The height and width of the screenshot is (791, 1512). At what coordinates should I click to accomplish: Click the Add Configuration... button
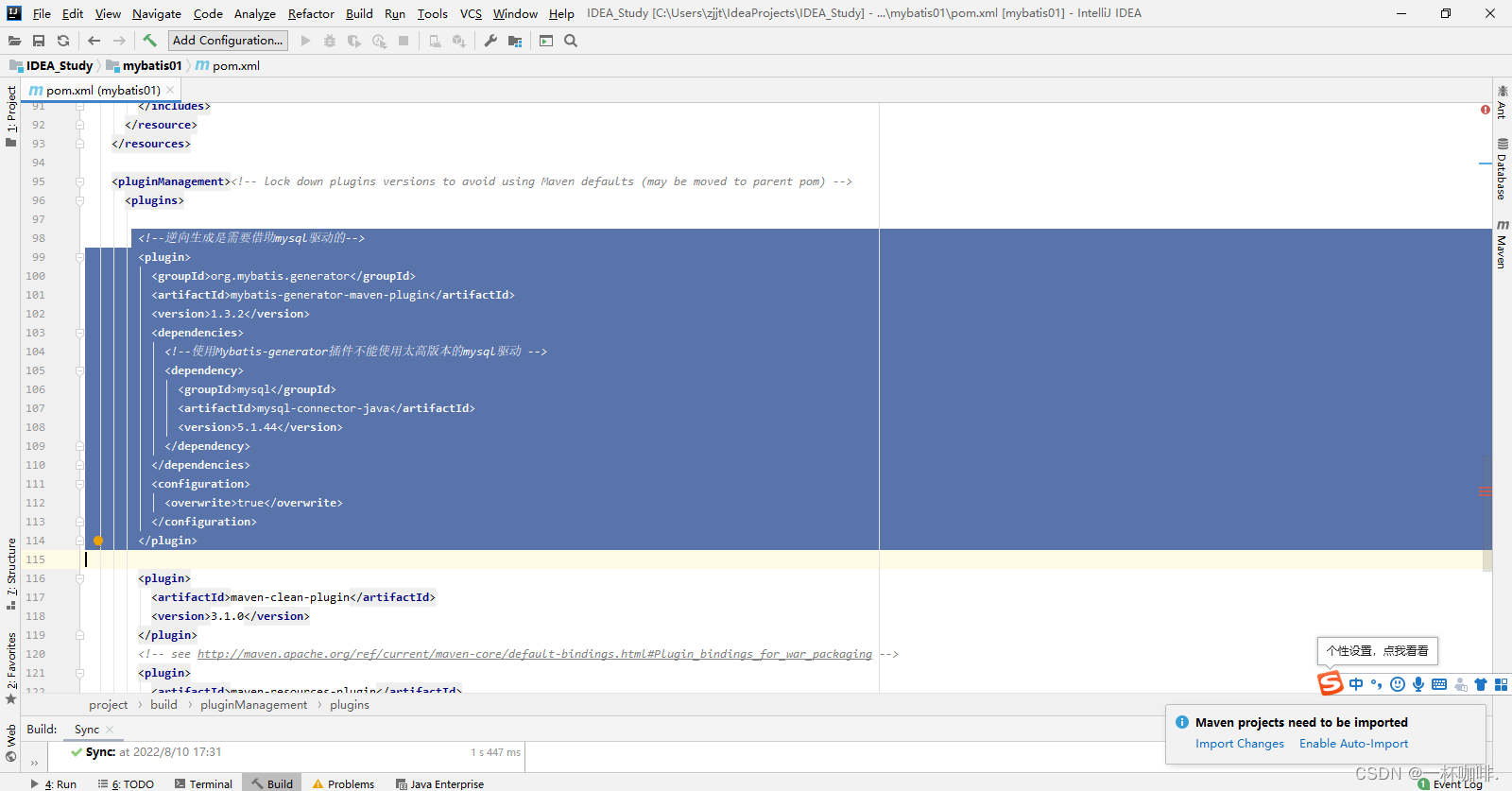(x=228, y=41)
